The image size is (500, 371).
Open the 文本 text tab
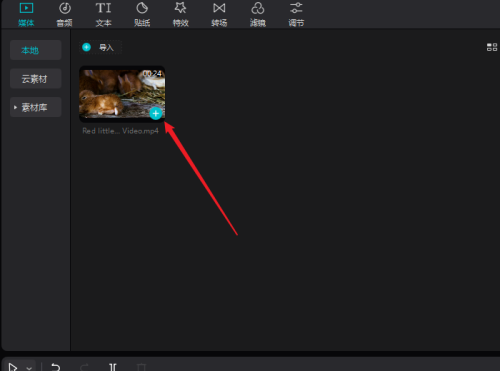click(x=103, y=14)
